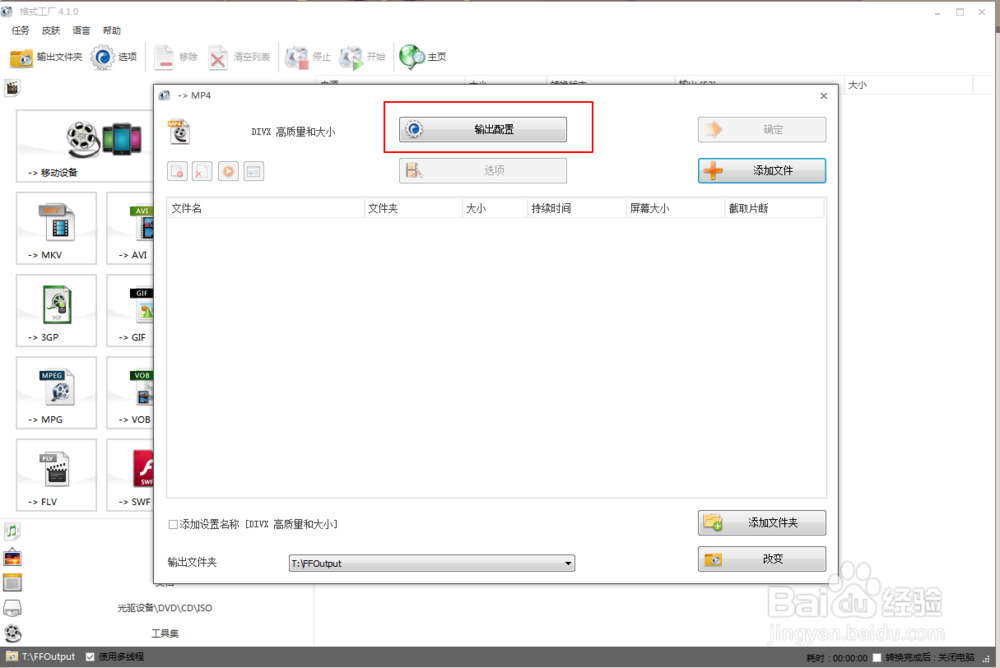Open the 帮助 help menu
This screenshot has height=668, width=1000.
112,31
